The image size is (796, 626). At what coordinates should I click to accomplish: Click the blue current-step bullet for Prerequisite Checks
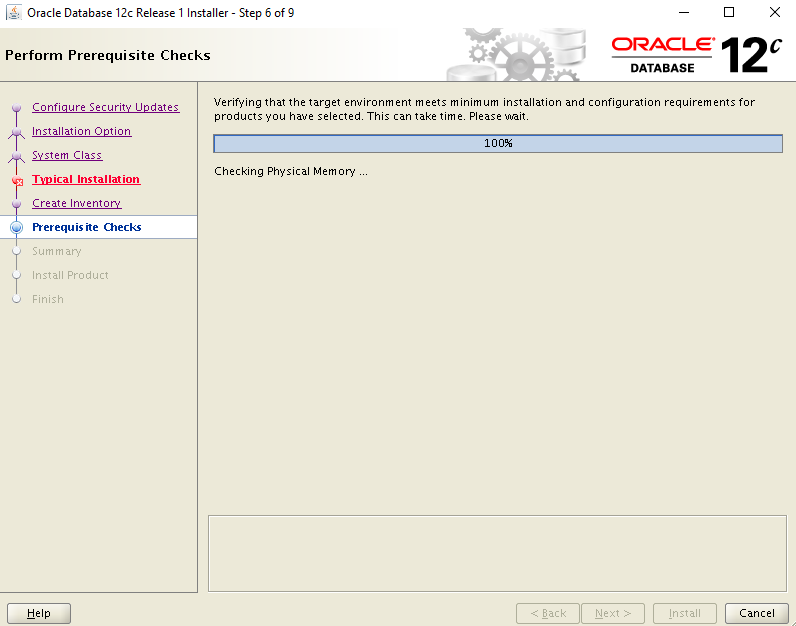17,227
